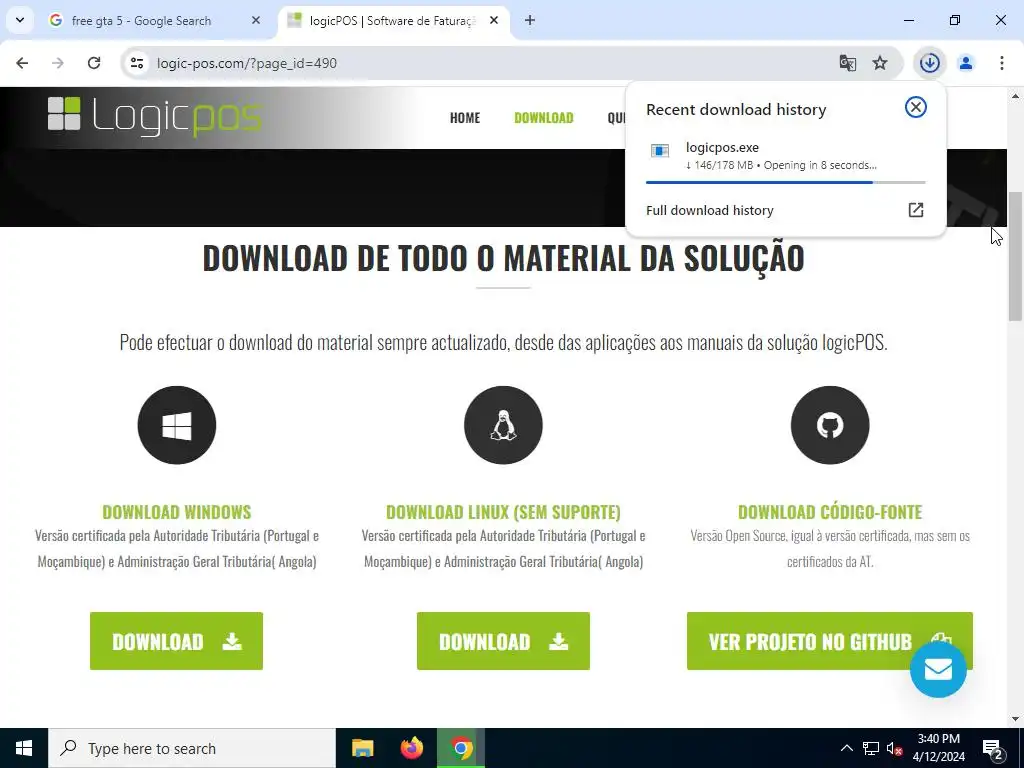Click the Recent download history title

[x=736, y=109]
